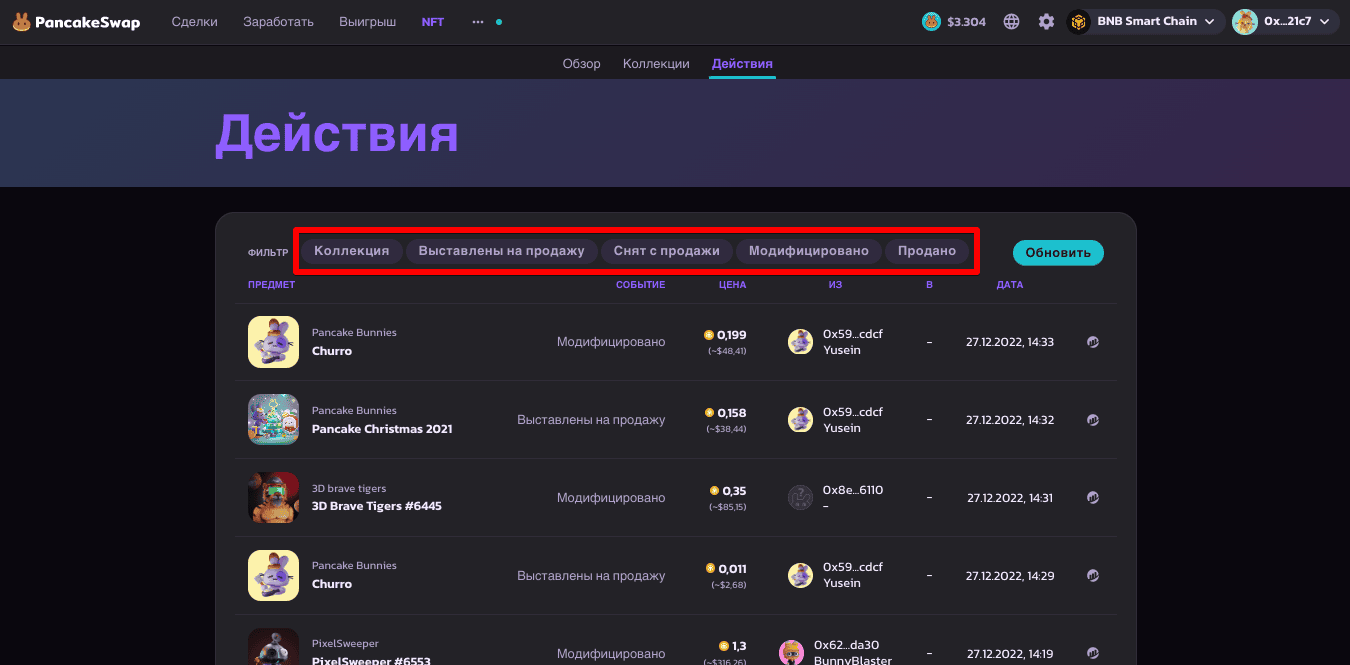
Task: Open BscScan link for Churro 14:33 row
Action: 1093,342
